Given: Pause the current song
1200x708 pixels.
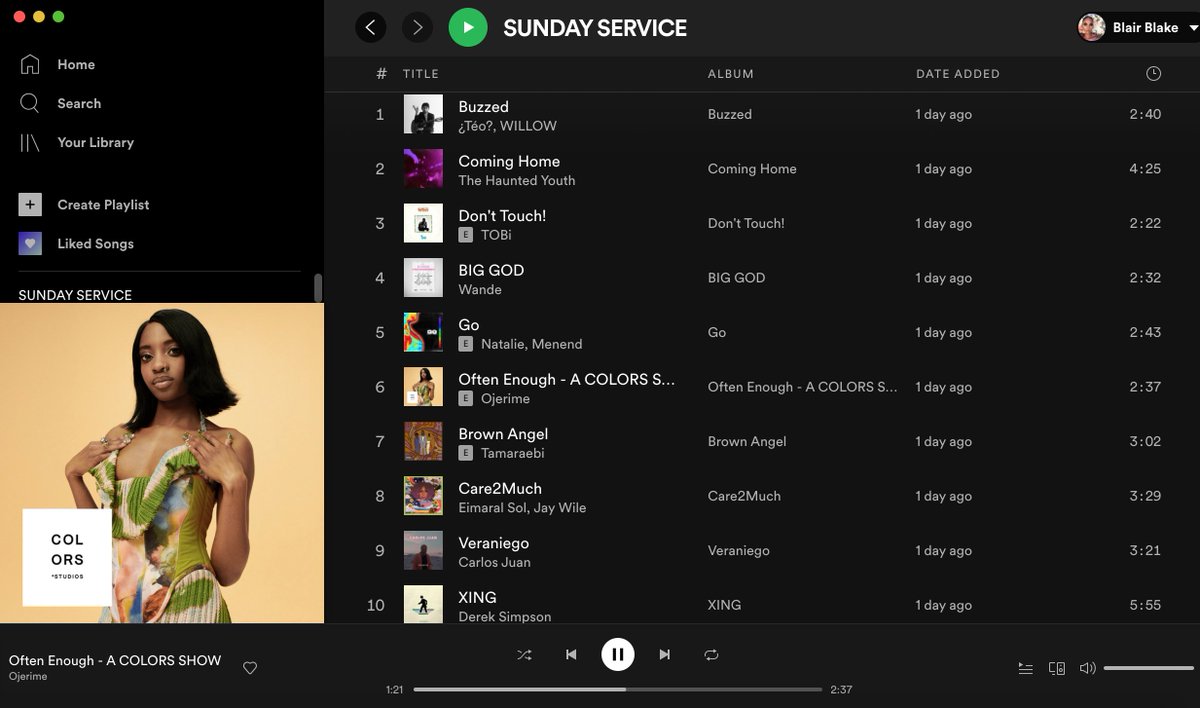Looking at the screenshot, I should click(618, 655).
